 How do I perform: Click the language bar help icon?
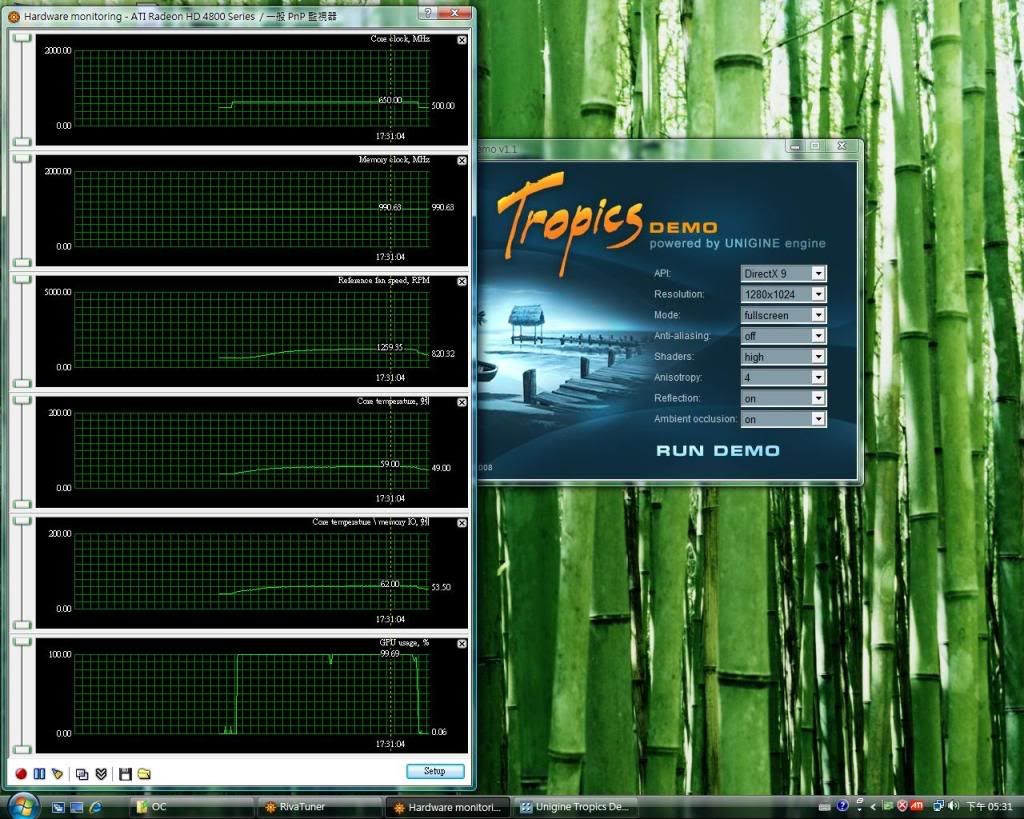click(842, 806)
